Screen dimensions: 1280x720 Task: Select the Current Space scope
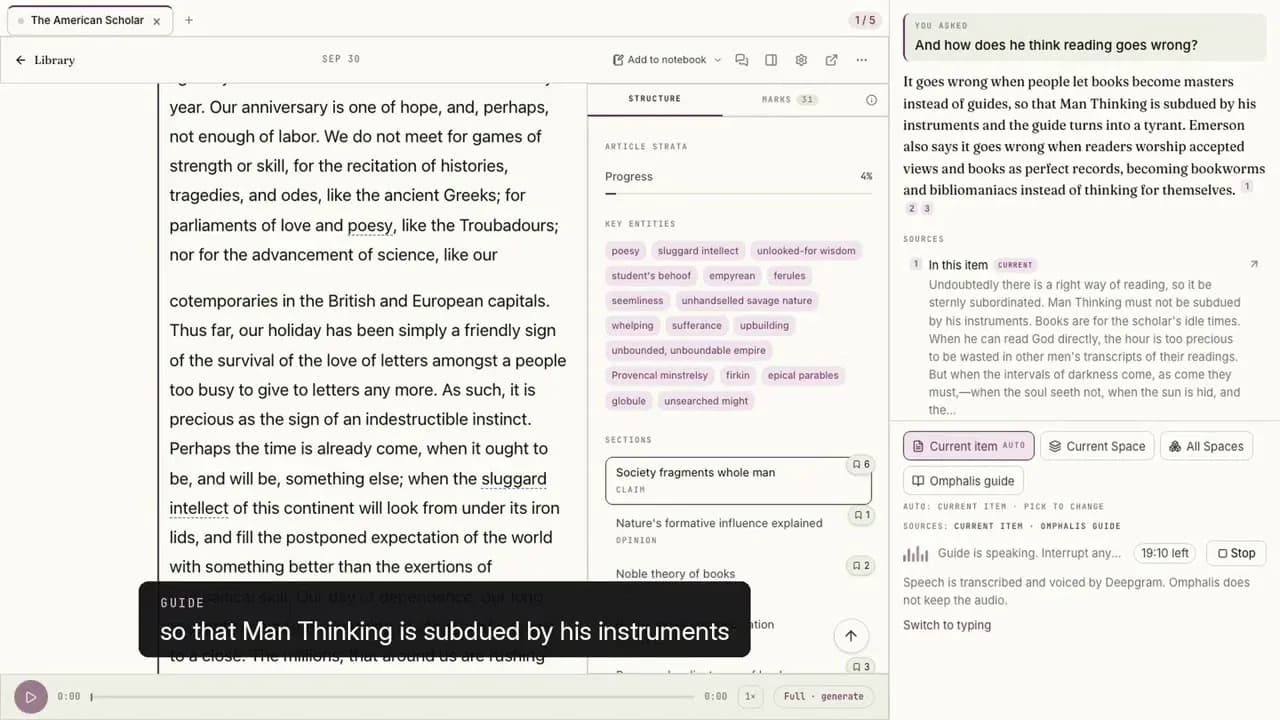1097,446
